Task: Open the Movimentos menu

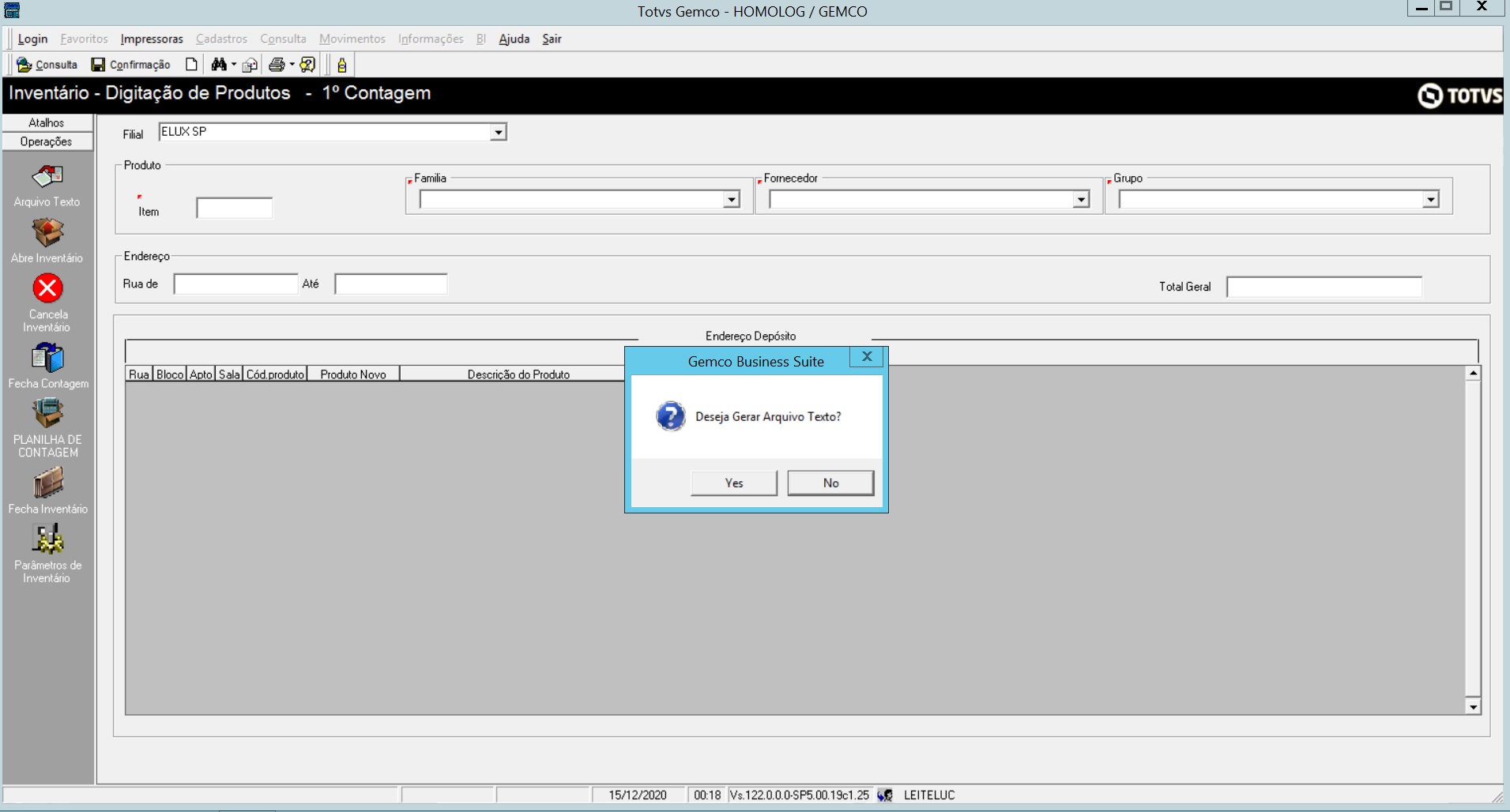Action: [x=352, y=39]
